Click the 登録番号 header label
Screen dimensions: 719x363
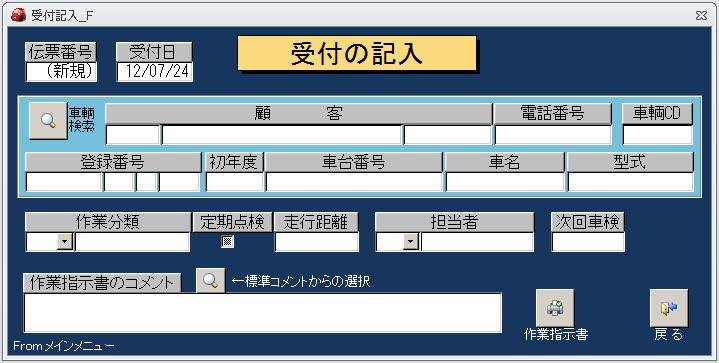point(113,162)
